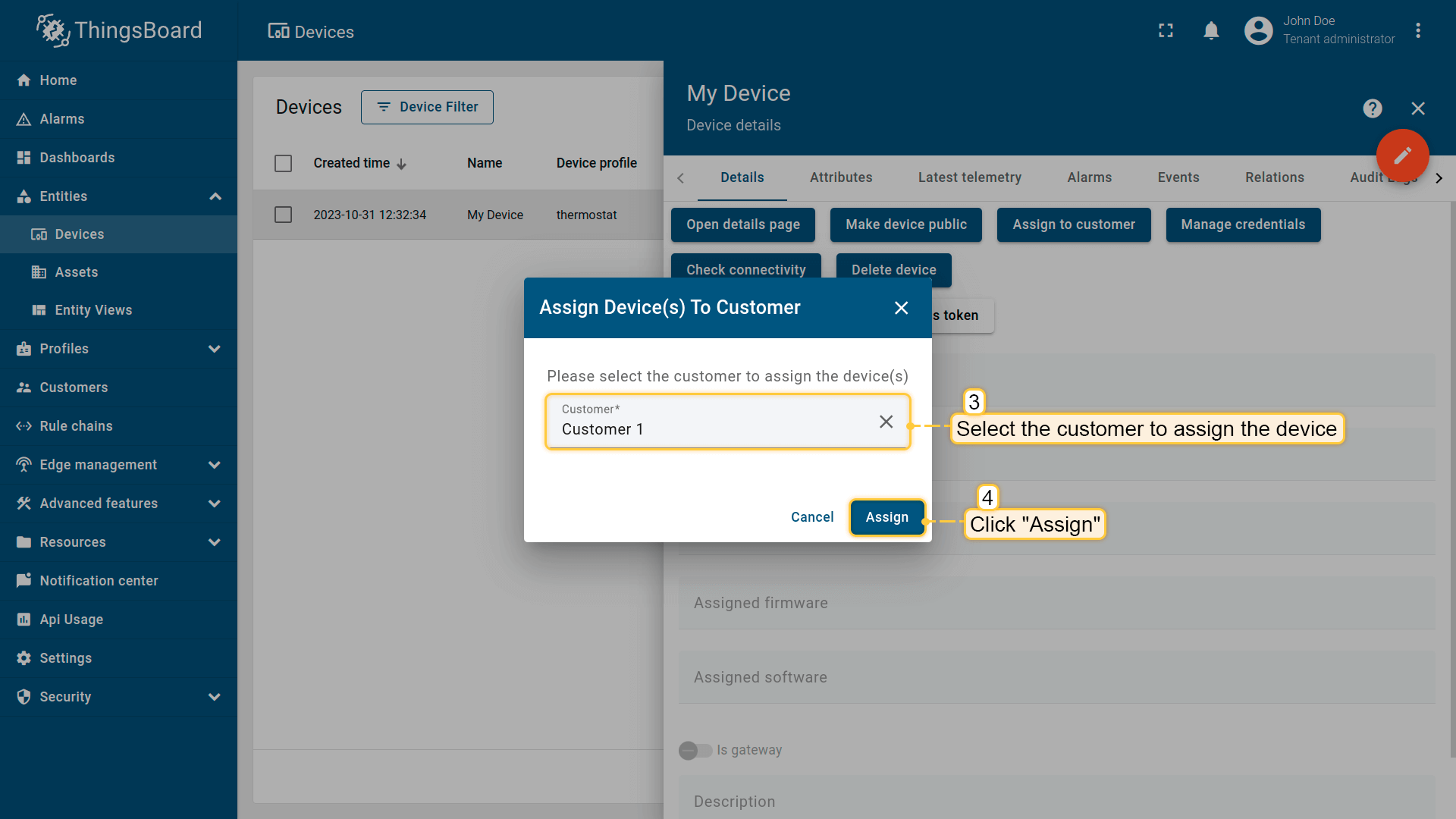The width and height of the screenshot is (1456, 819).
Task: Click the Assign button
Action: click(x=886, y=517)
